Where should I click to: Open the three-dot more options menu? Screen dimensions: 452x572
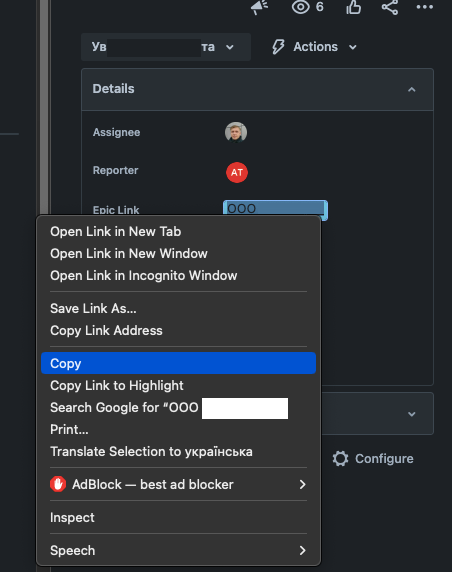[x=425, y=7]
